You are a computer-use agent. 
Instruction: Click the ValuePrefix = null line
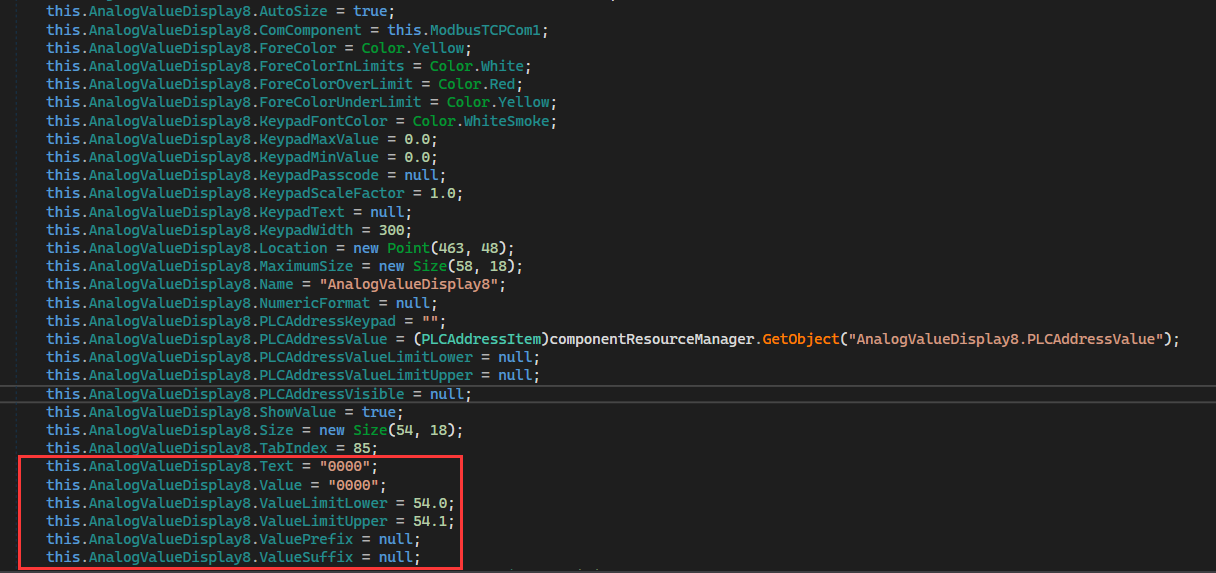click(234, 539)
